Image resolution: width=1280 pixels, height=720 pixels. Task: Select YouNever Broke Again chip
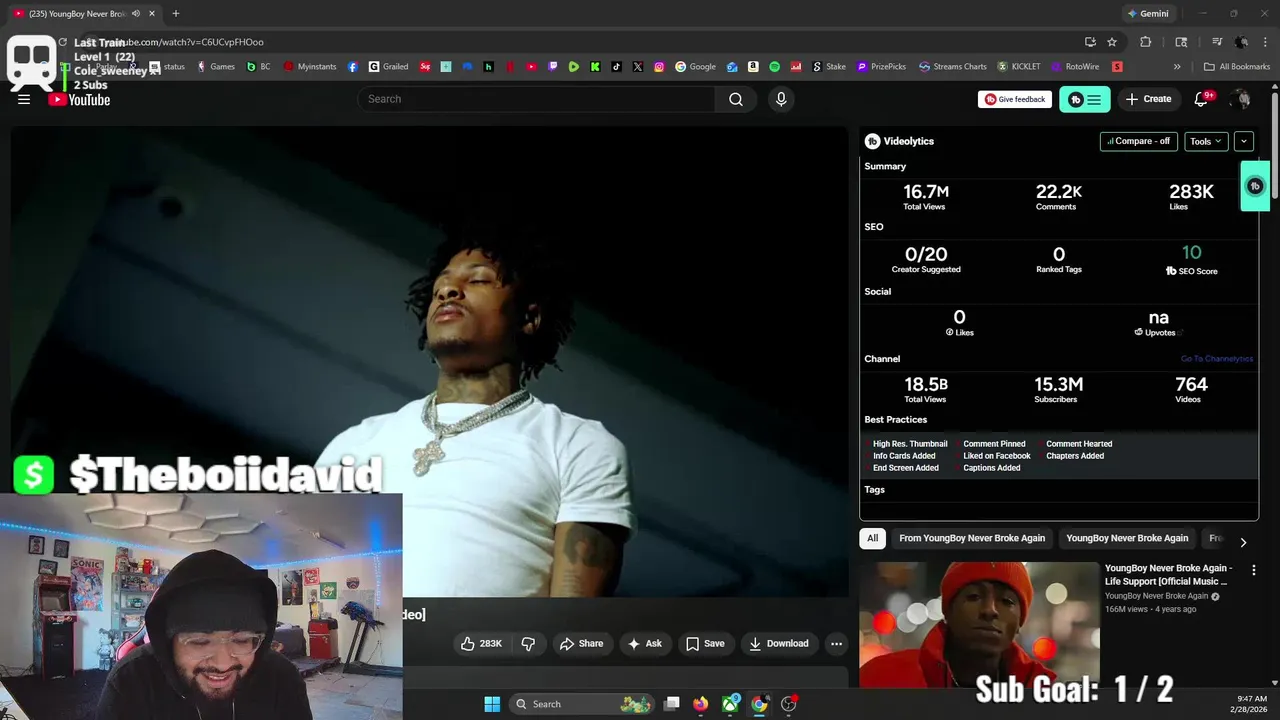1127,538
